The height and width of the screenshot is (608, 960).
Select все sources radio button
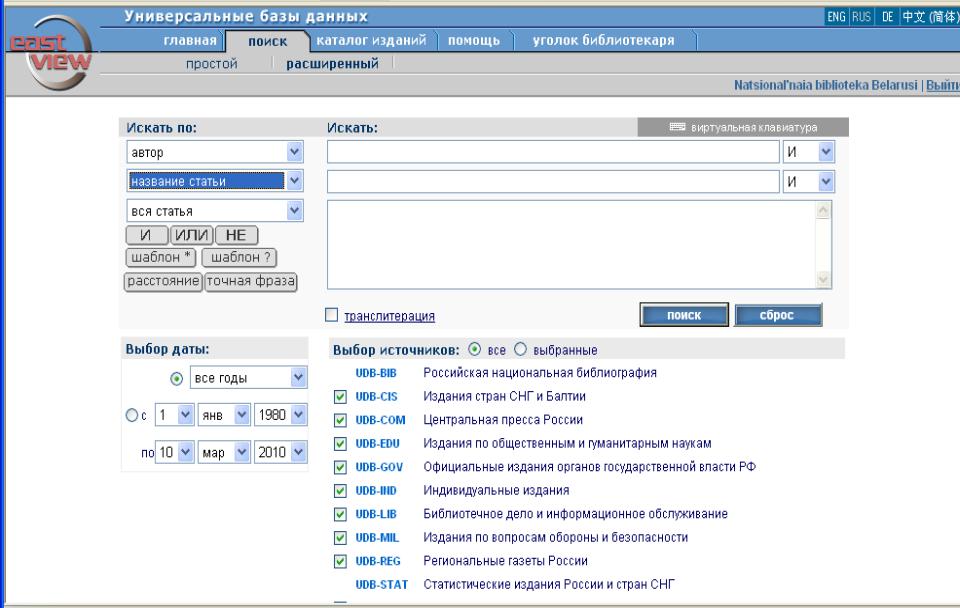pyautogui.click(x=474, y=349)
